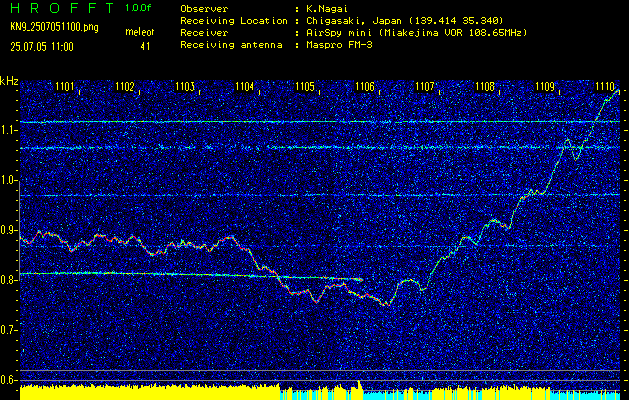Click the antenna name Maspro FM-3
This screenshot has width=629, height=400.
(339, 45)
